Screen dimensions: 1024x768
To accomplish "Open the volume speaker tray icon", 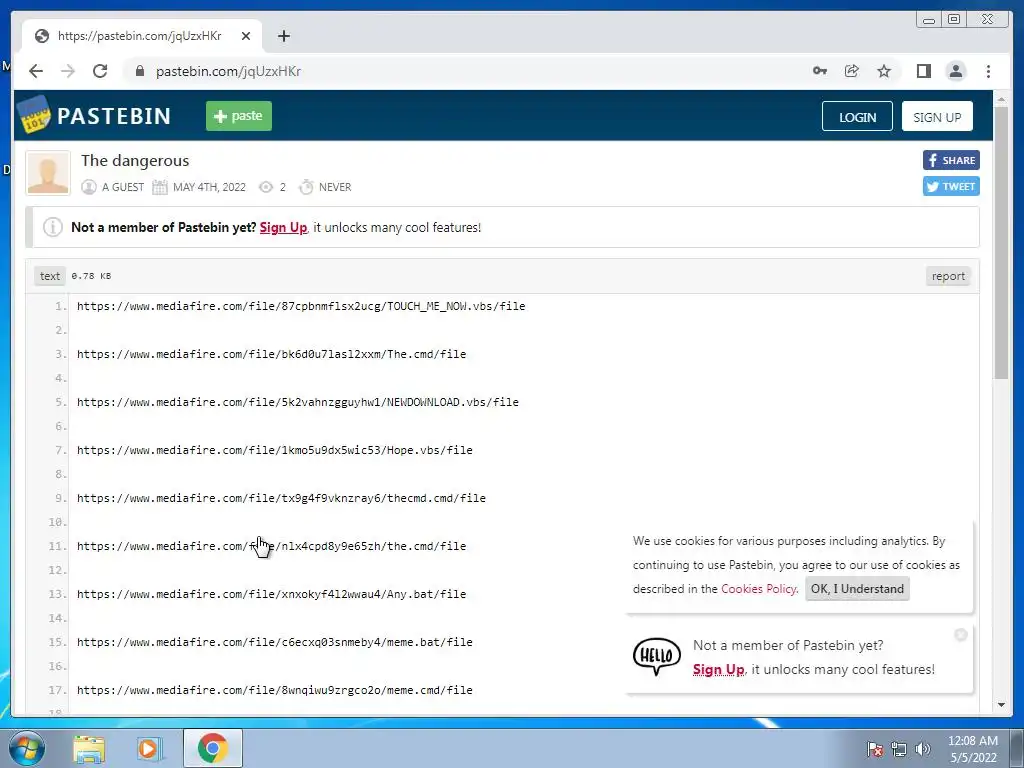I will 923,749.
